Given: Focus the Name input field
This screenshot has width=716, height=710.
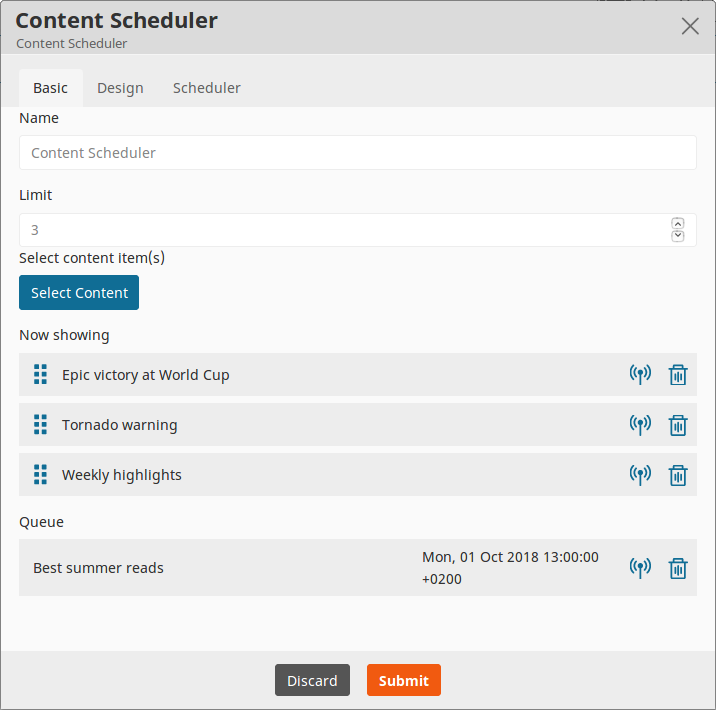Looking at the screenshot, I should (x=357, y=153).
